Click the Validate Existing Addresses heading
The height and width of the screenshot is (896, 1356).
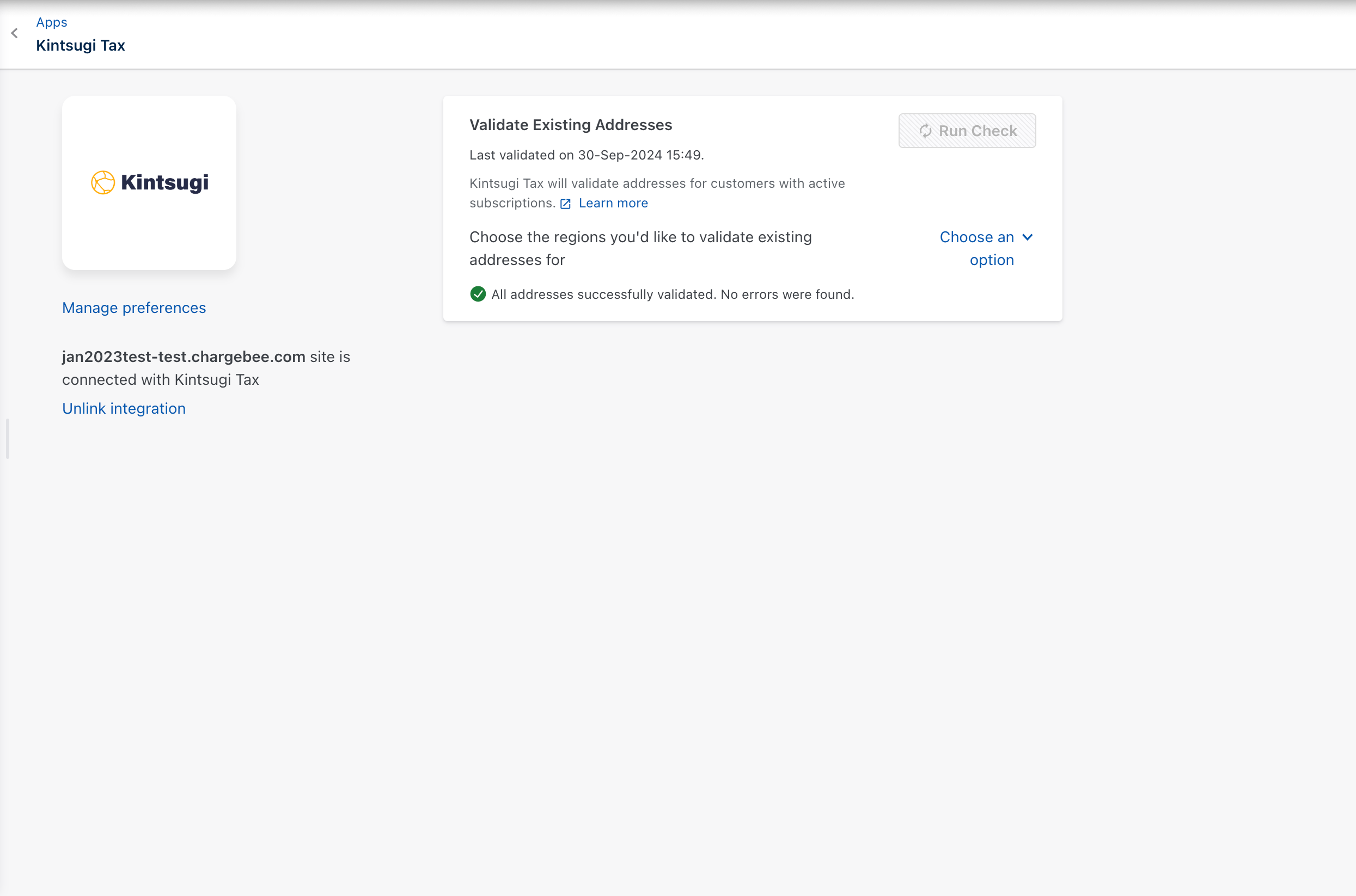pos(571,125)
